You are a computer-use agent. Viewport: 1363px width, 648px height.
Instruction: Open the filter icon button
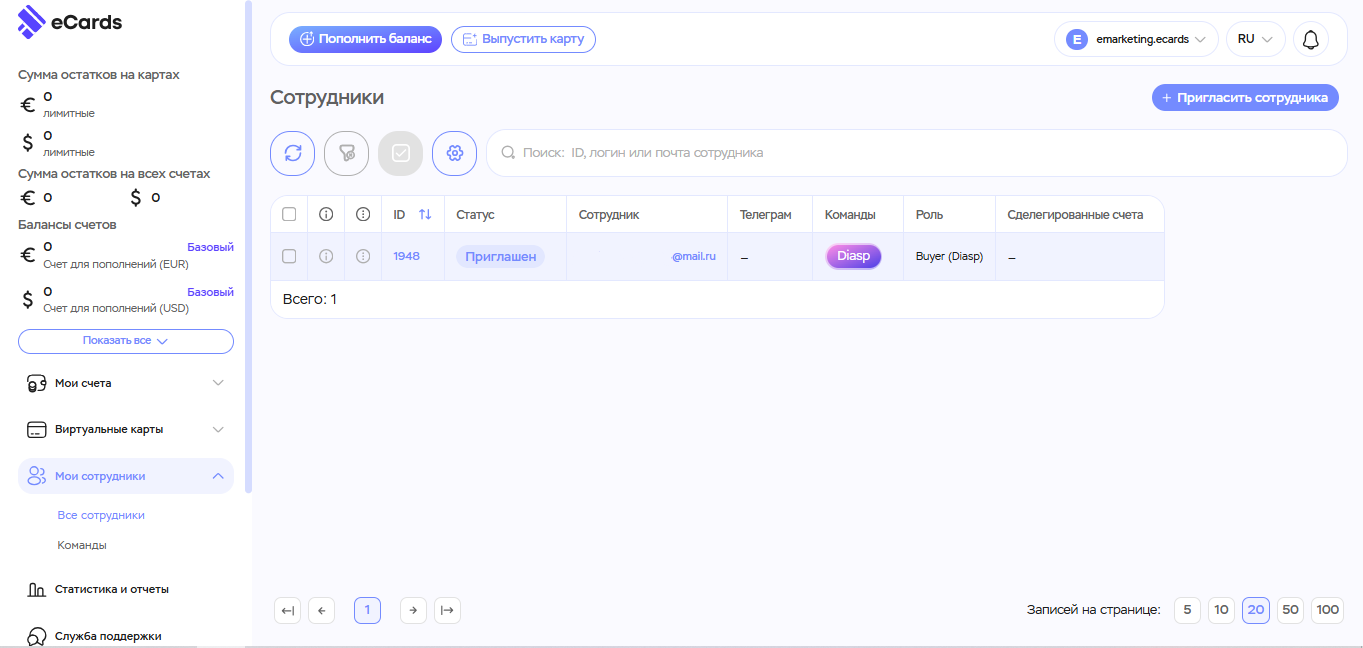tap(346, 153)
